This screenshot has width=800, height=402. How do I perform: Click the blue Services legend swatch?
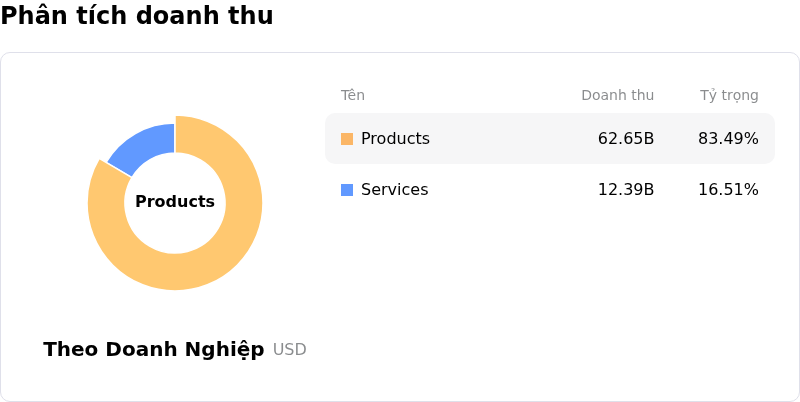(347, 190)
